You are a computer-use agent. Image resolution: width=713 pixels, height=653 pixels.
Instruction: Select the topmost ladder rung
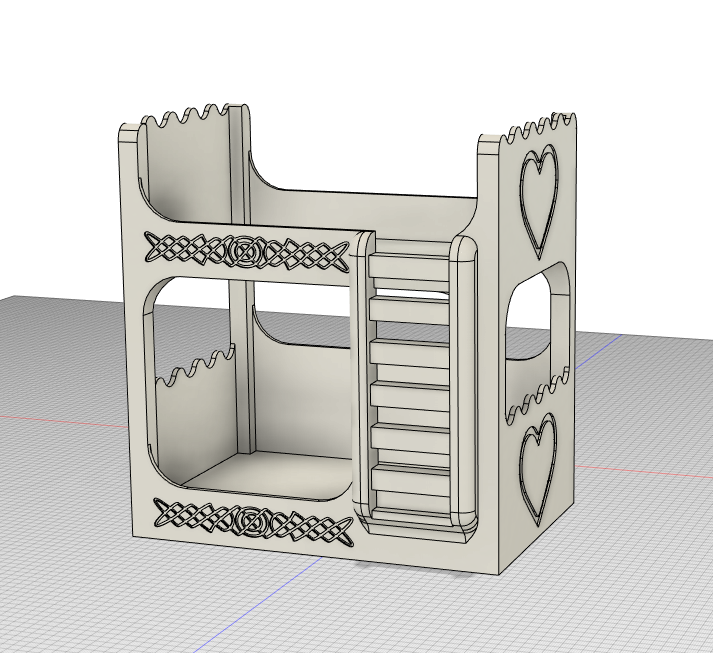408,266
